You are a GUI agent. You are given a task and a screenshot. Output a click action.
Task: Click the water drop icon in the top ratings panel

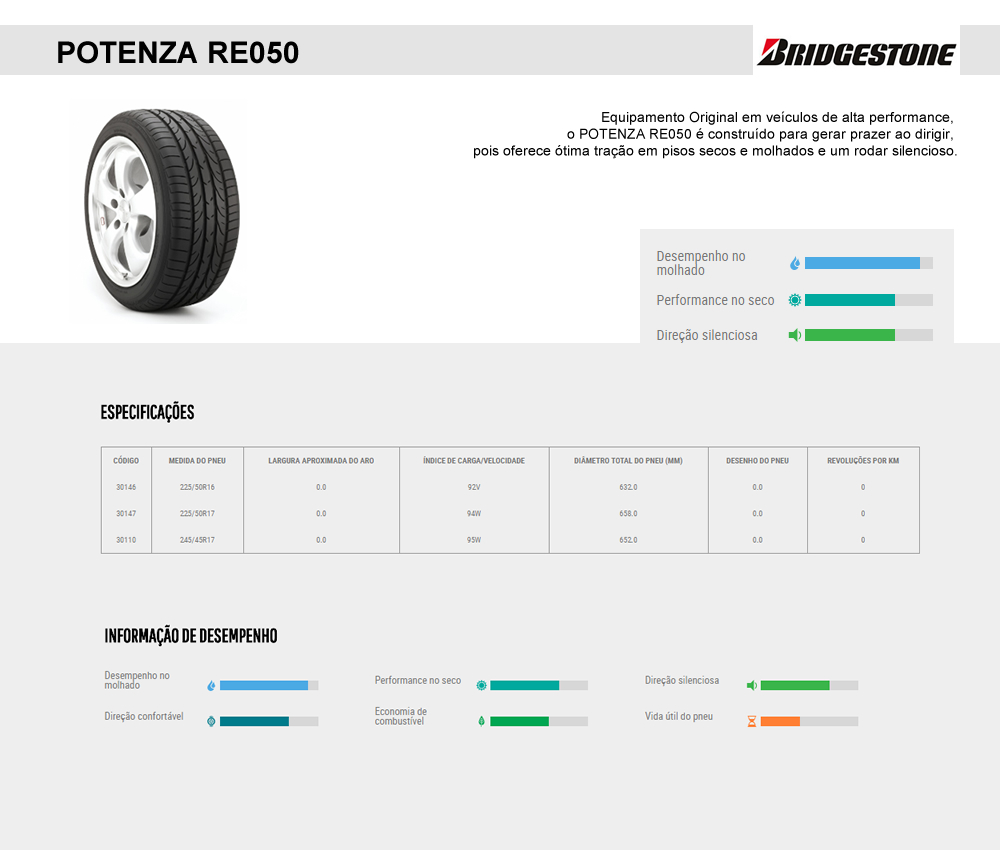tap(795, 263)
